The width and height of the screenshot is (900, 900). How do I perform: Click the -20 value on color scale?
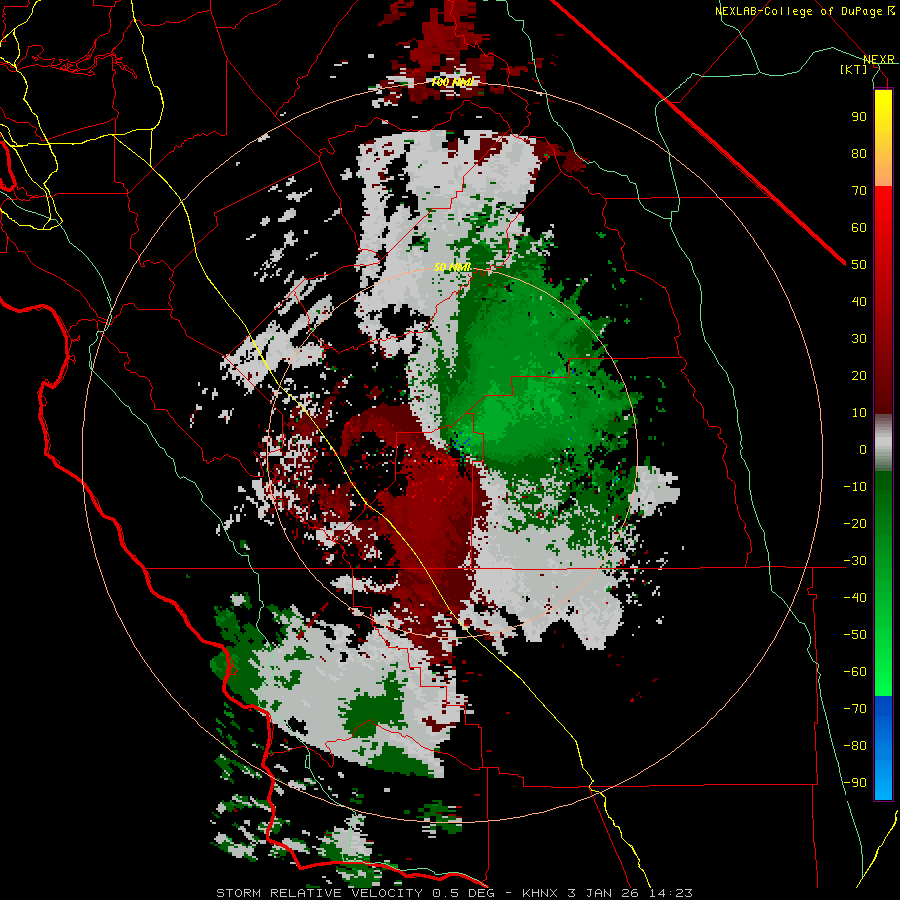tap(855, 524)
